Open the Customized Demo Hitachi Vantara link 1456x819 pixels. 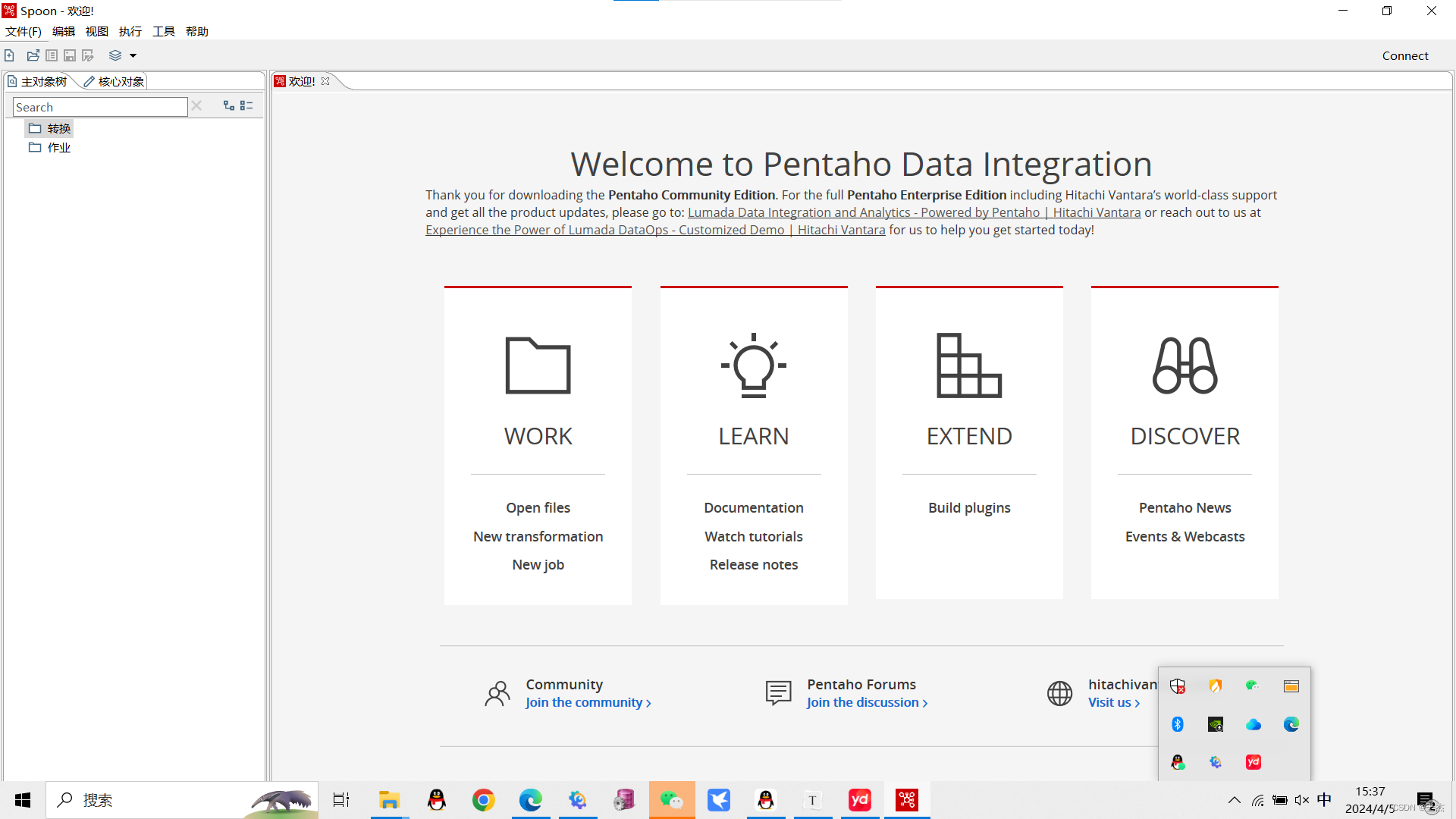(x=655, y=230)
